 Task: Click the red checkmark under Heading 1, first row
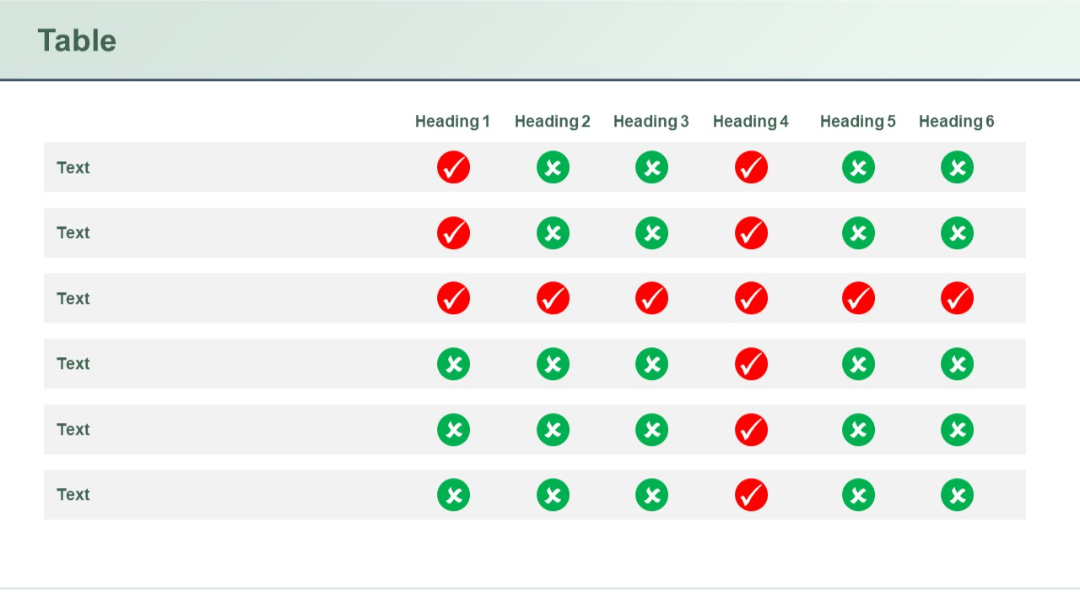point(453,168)
